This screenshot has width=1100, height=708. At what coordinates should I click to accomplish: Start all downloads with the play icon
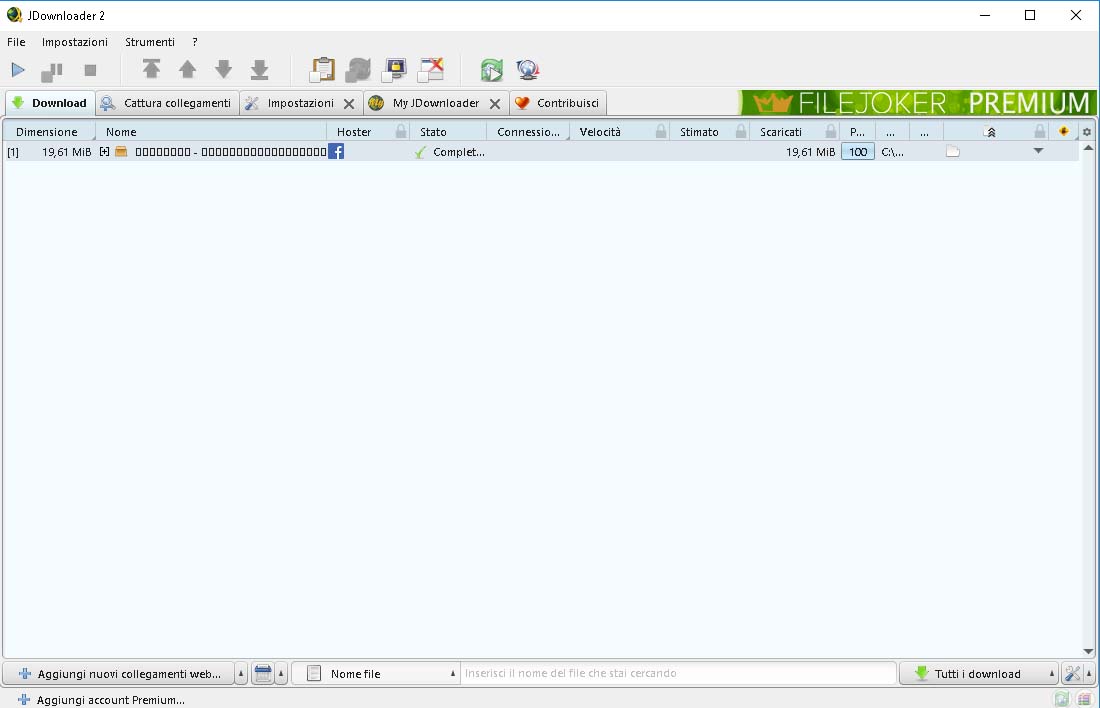pyautogui.click(x=18, y=70)
